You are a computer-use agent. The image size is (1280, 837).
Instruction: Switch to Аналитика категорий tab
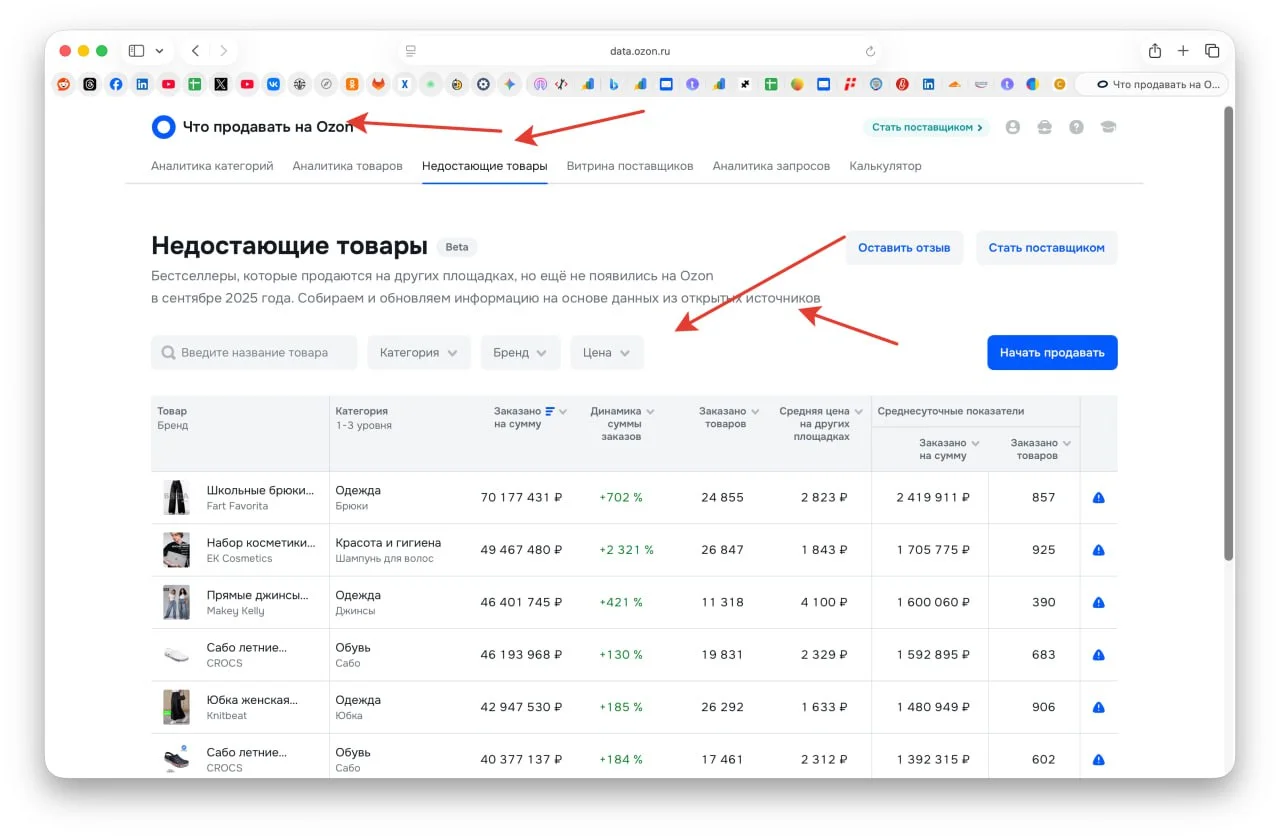coord(212,166)
